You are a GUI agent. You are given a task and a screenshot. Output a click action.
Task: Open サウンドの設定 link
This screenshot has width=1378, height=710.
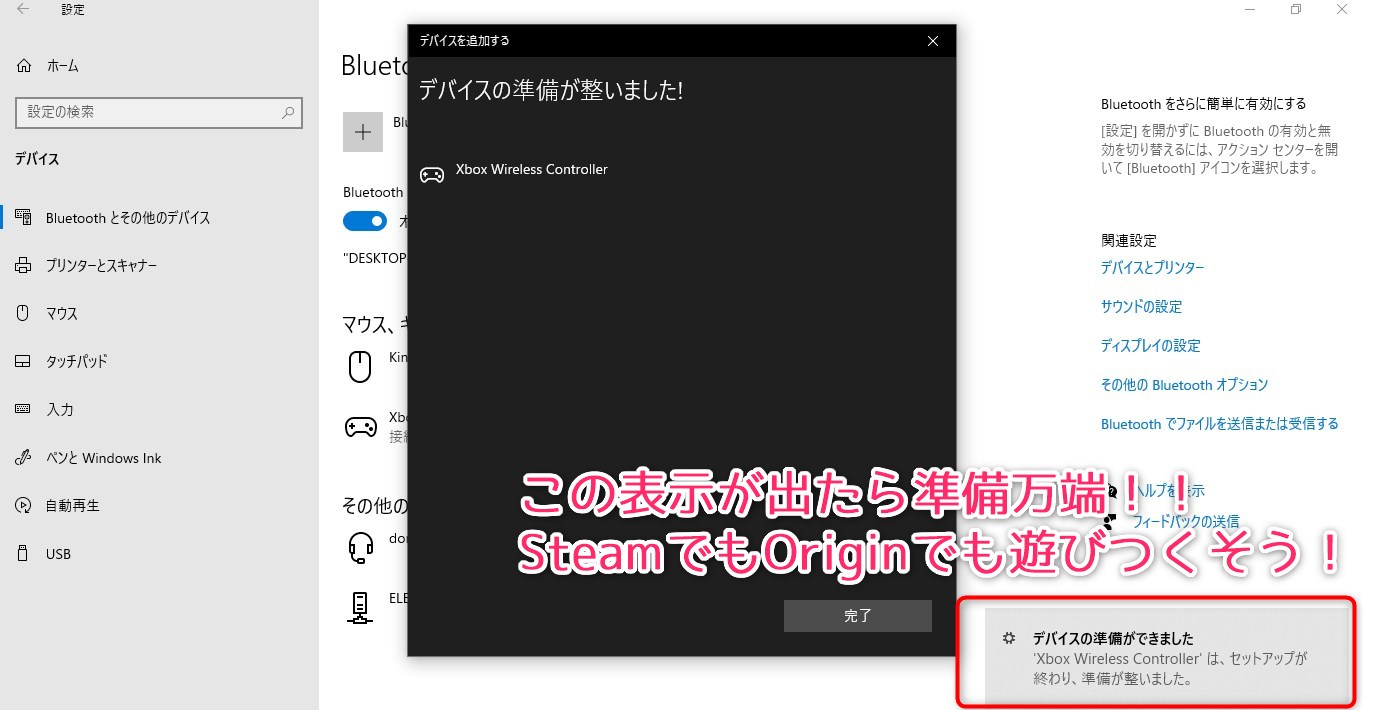click(x=1141, y=307)
